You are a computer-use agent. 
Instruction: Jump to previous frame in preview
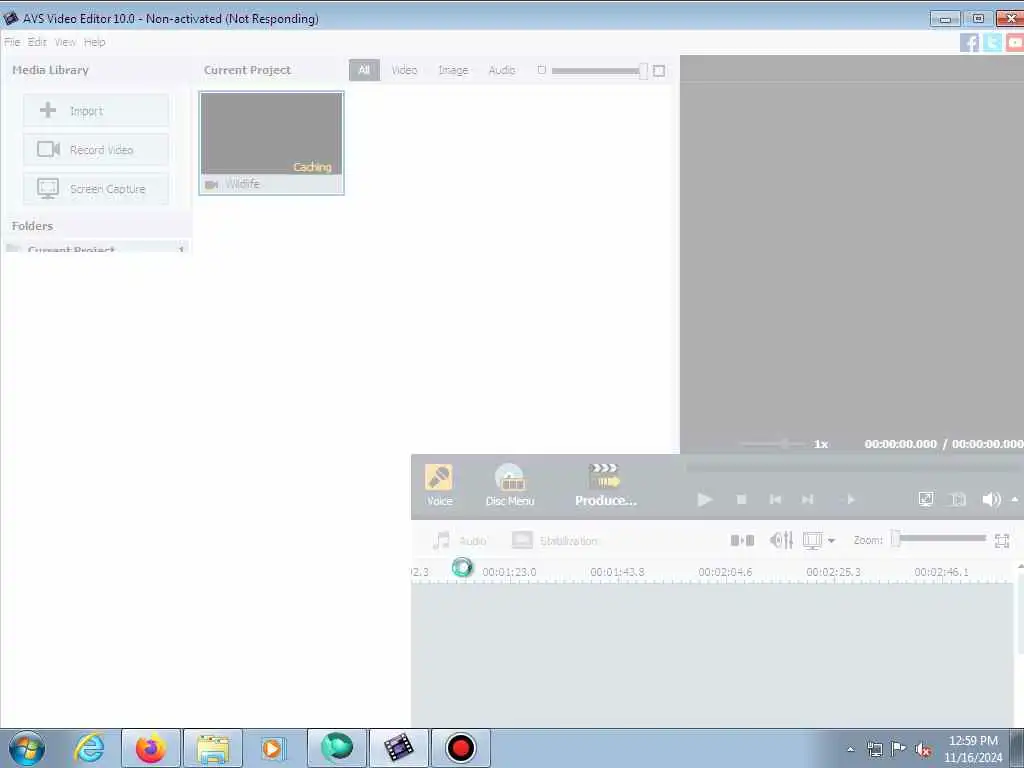click(x=775, y=500)
